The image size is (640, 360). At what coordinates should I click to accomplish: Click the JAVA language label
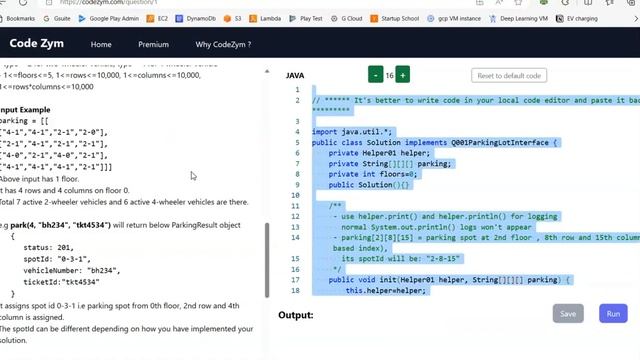click(295, 76)
